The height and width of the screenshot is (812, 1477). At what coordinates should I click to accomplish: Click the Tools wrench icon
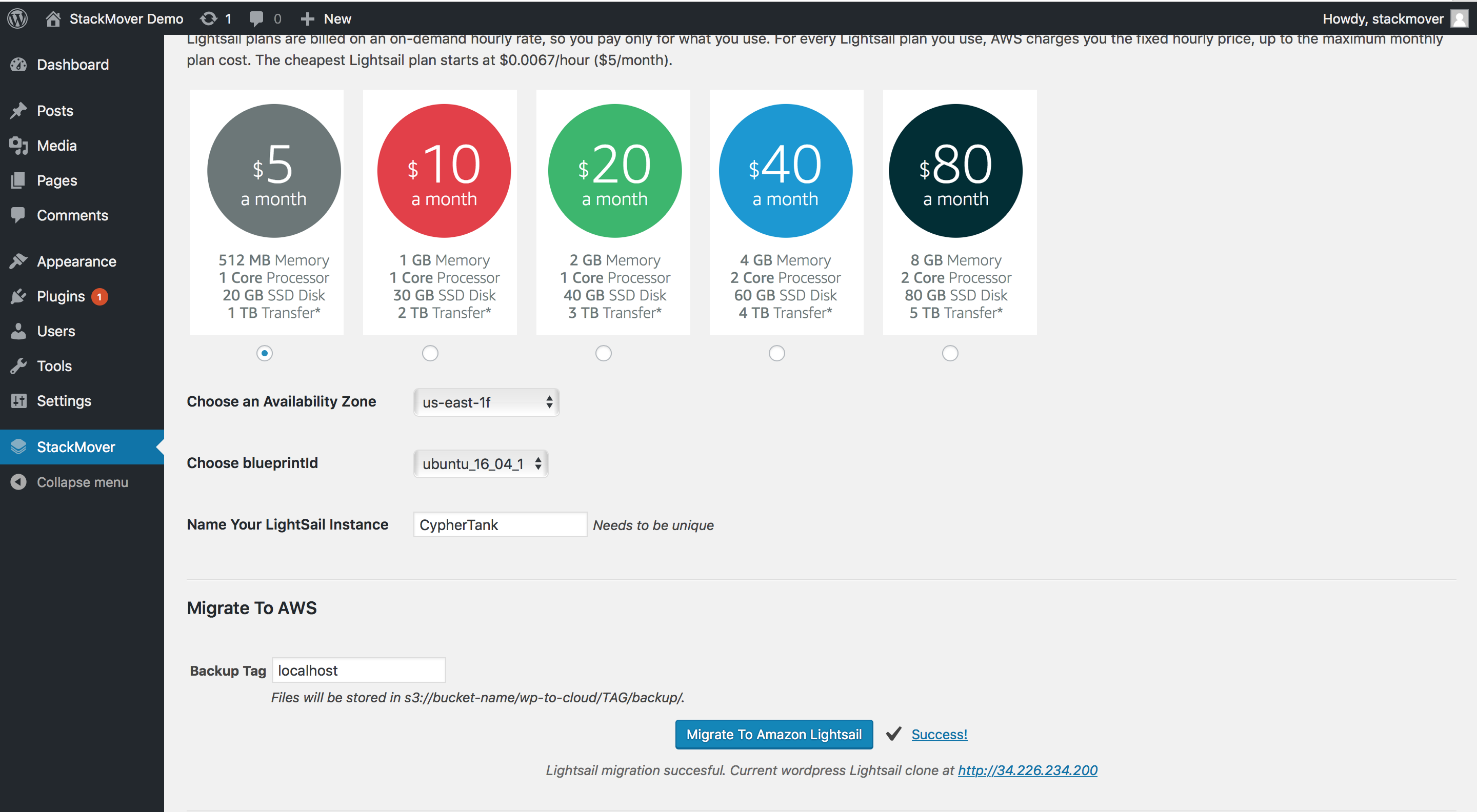(18, 366)
